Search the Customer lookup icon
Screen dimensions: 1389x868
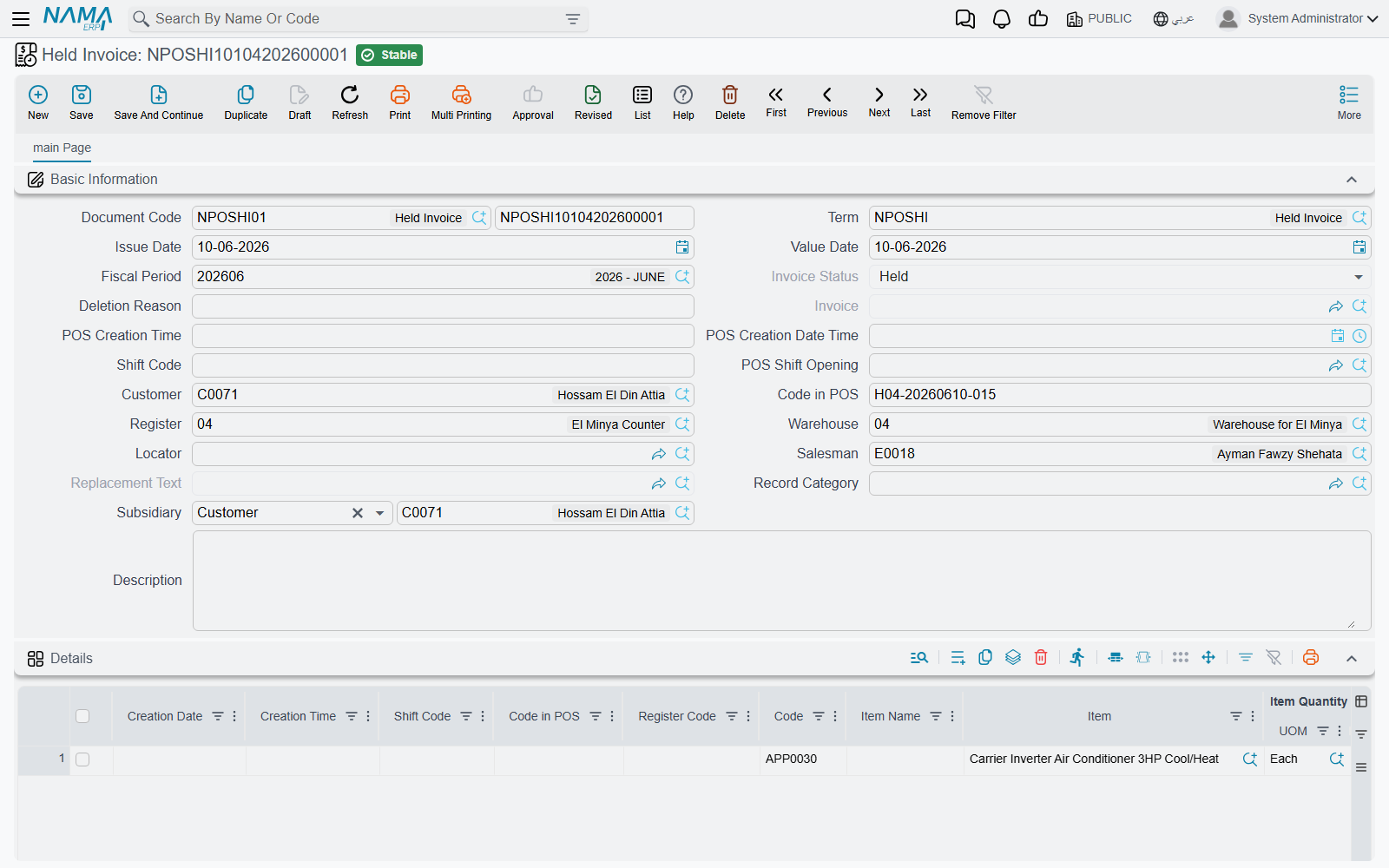pos(682,395)
